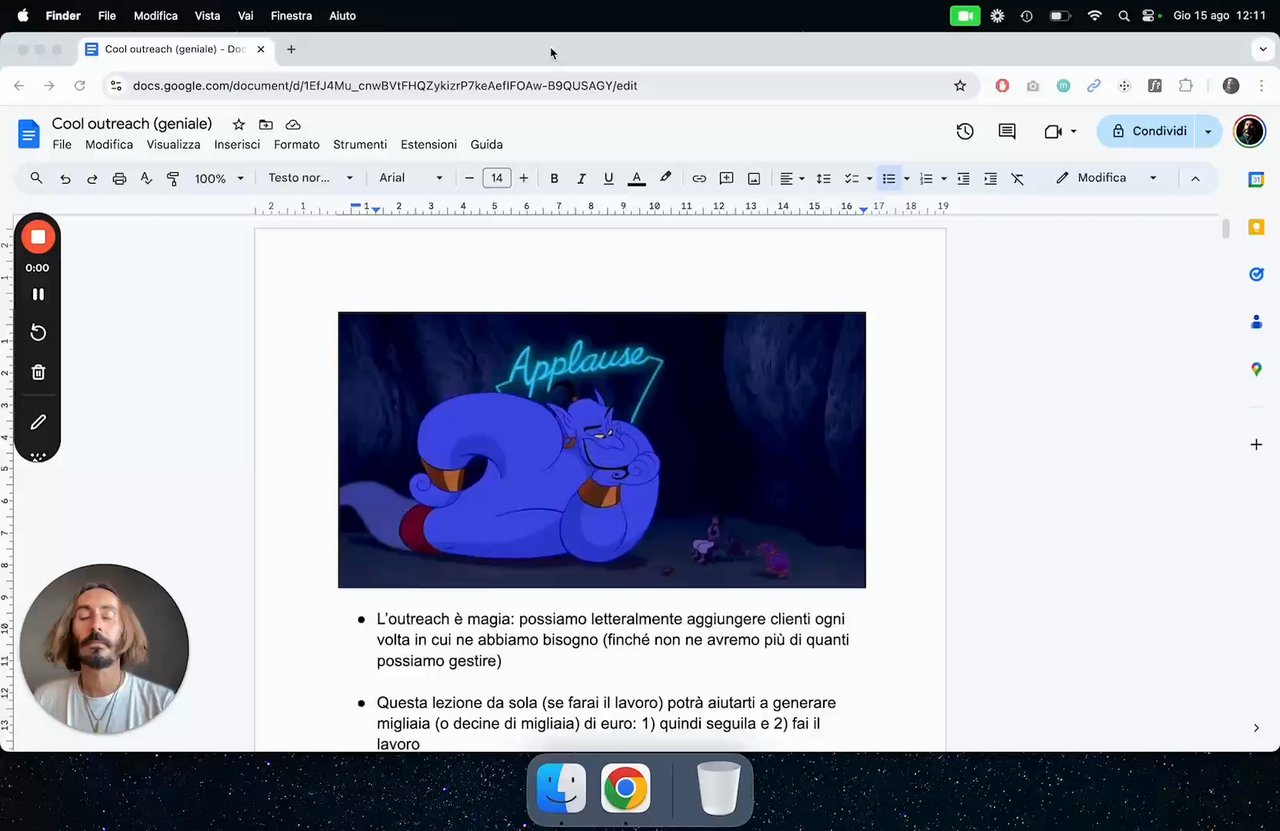Image resolution: width=1280 pixels, height=831 pixels.
Task: Undo the last edit
Action: coord(65,178)
